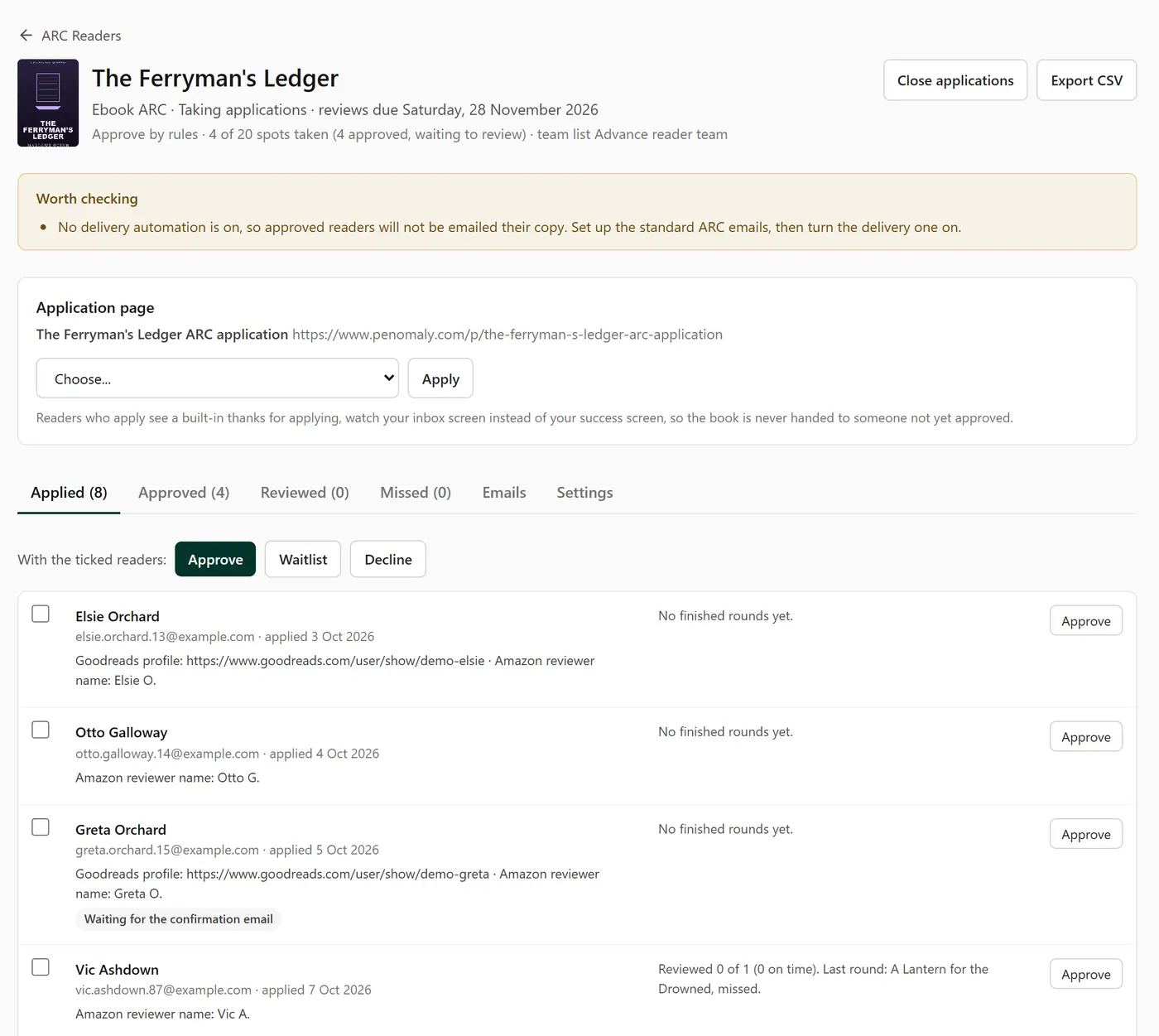Open The Ferryman's Ledger cover thumbnail
Viewport: 1159px width, 1036px height.
pos(48,103)
